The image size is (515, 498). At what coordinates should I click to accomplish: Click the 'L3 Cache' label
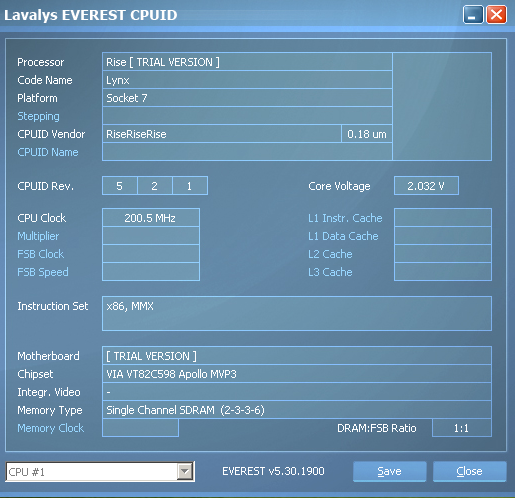pyautogui.click(x=330, y=272)
